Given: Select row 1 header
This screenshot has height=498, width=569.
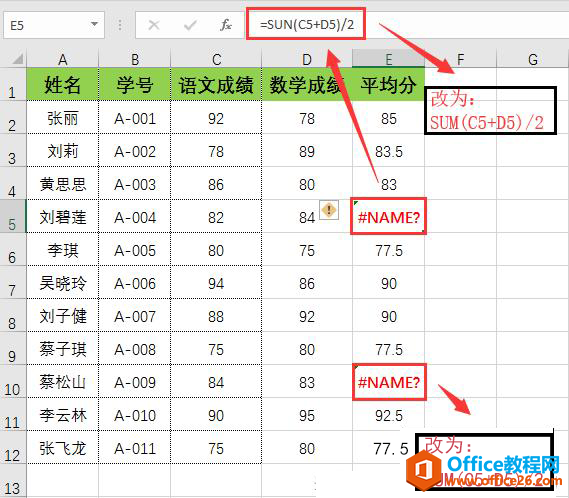Looking at the screenshot, I should tap(13, 84).
